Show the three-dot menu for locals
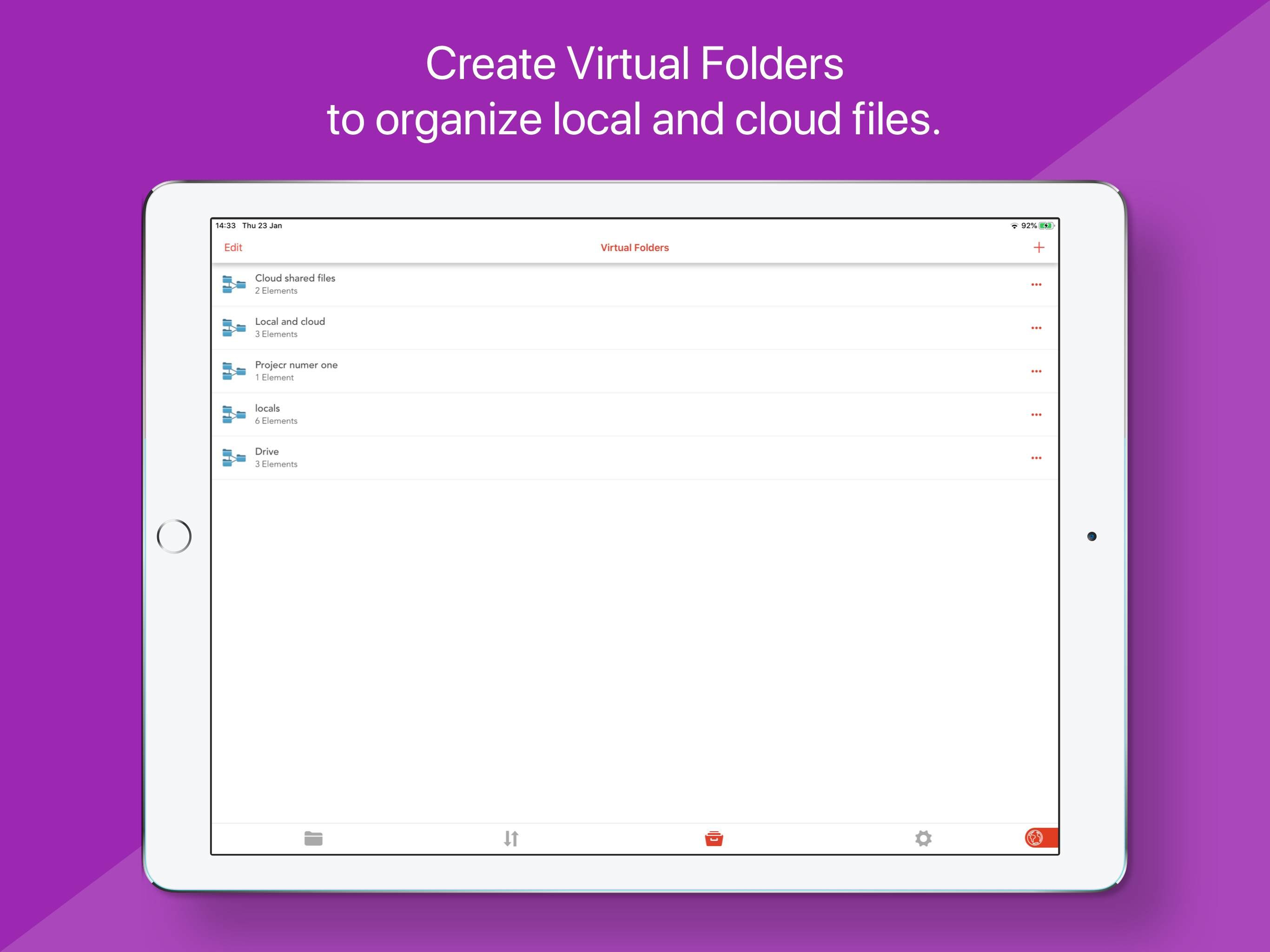 [x=1036, y=415]
